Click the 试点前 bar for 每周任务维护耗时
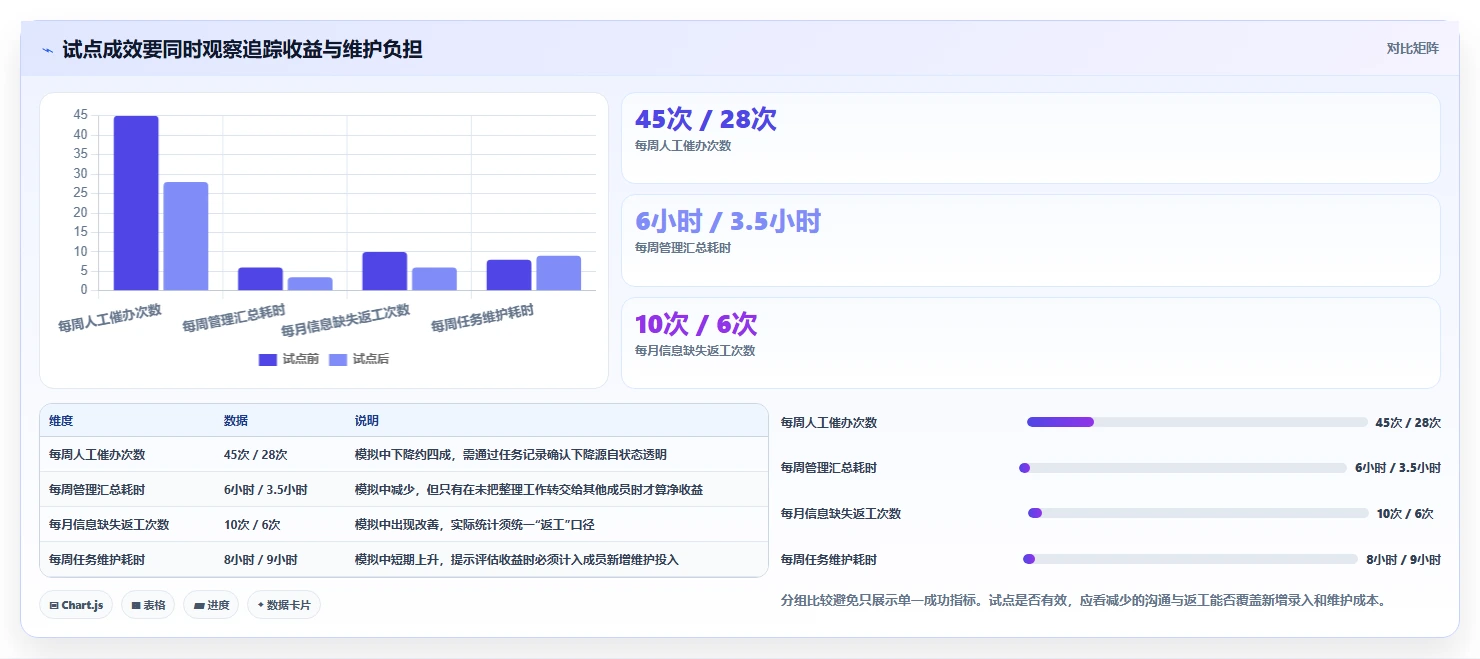 tap(509, 275)
